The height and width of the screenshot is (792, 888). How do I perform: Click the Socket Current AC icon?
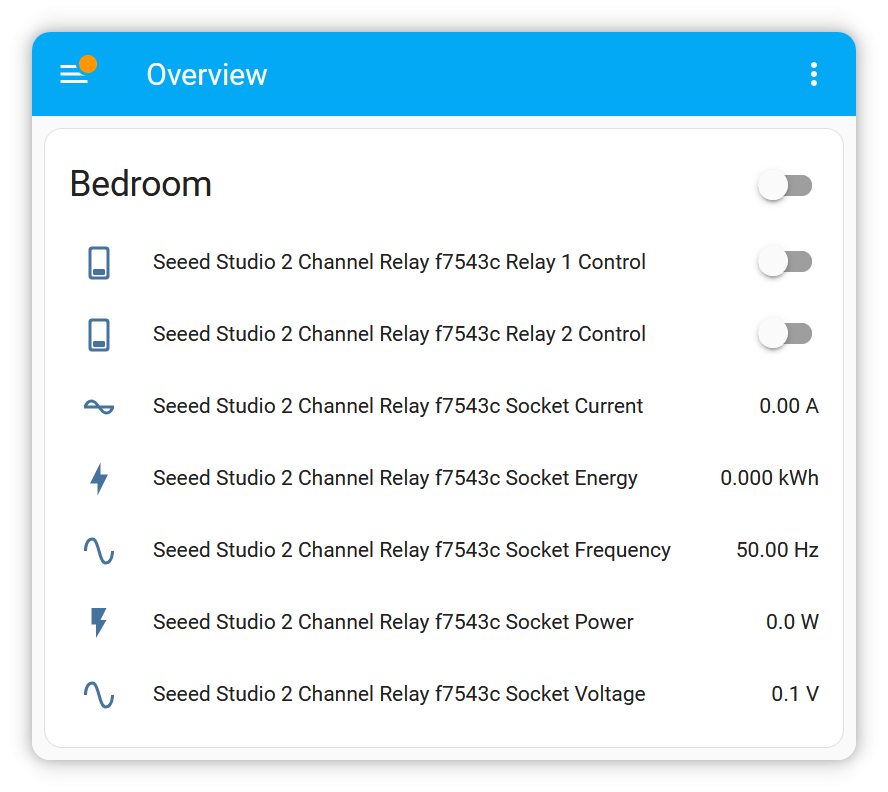point(99,407)
